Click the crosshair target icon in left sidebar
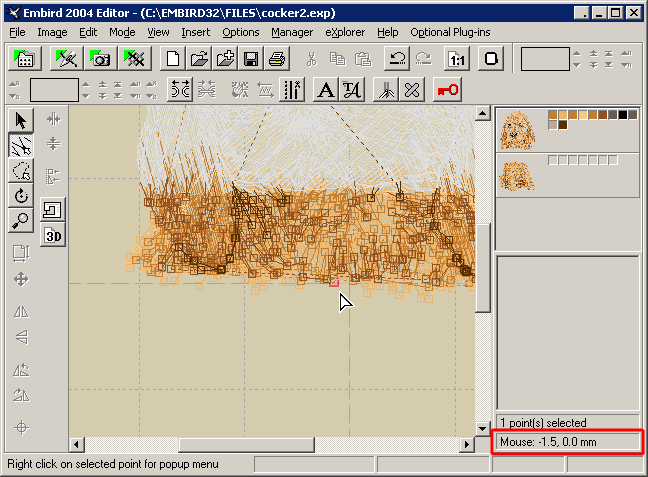This screenshot has width=648, height=477. pyautogui.click(x=21, y=427)
